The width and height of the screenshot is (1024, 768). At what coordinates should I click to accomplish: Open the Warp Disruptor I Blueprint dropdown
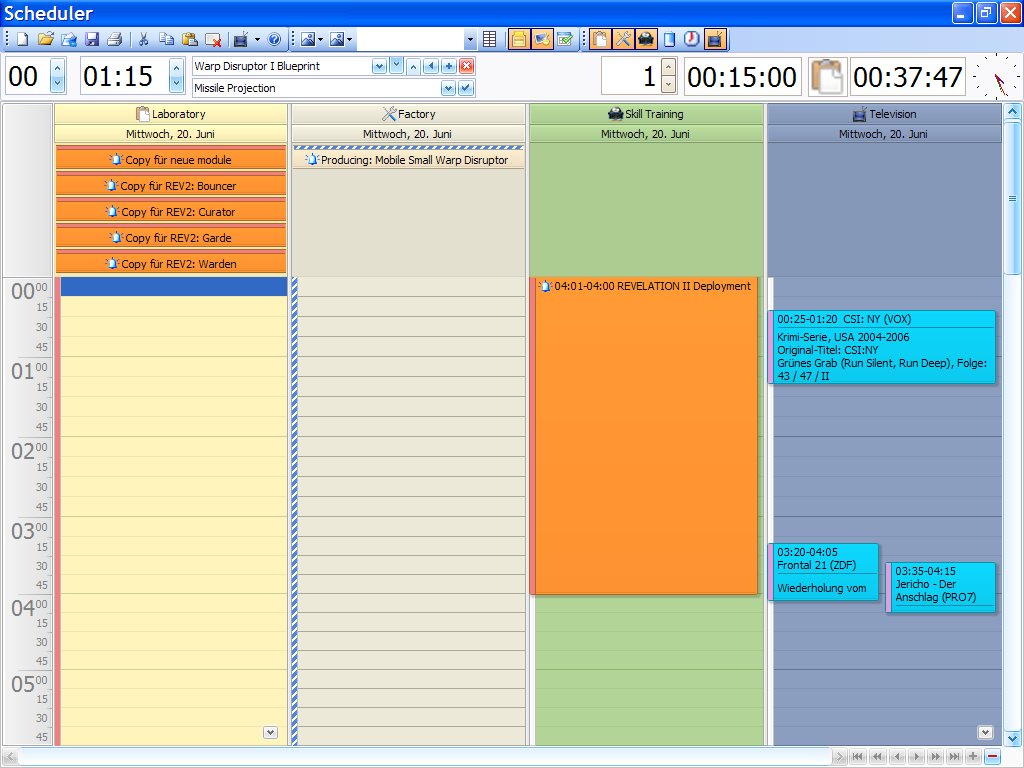379,66
